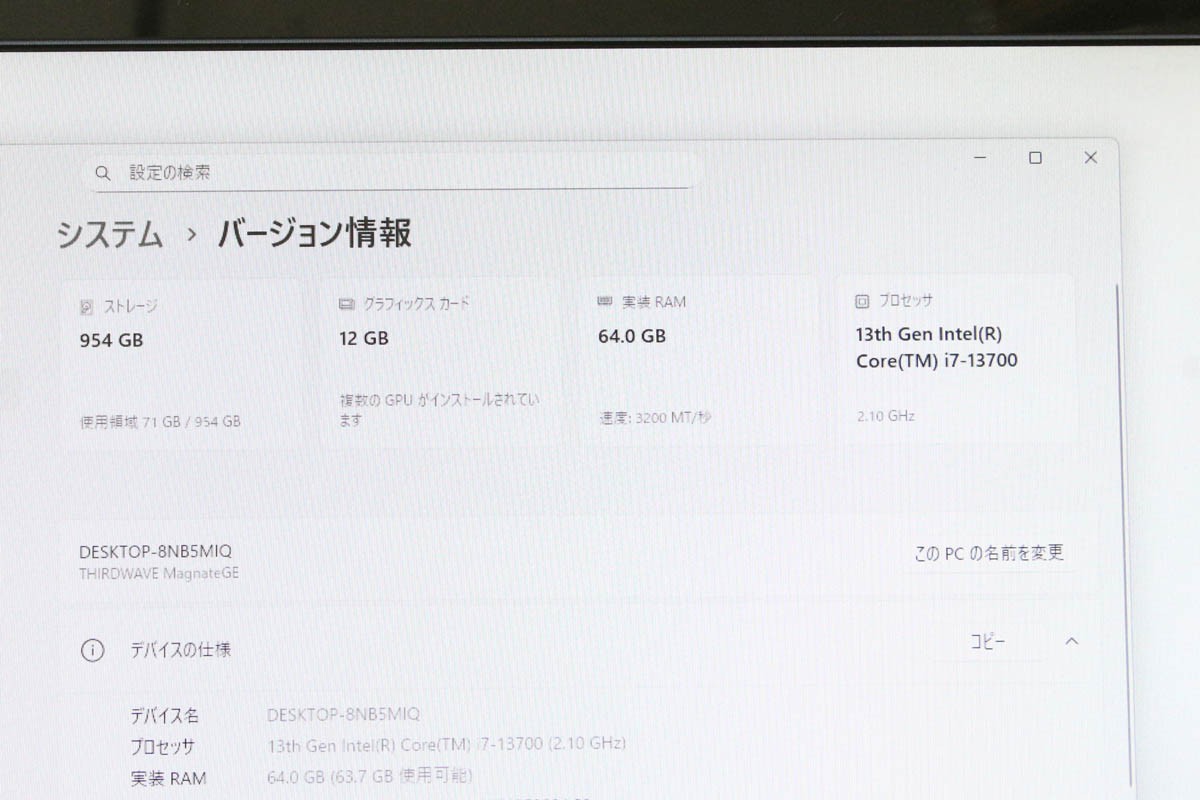1200x800 pixels.
Task: Click the search magnifier icon
Action: [102, 173]
